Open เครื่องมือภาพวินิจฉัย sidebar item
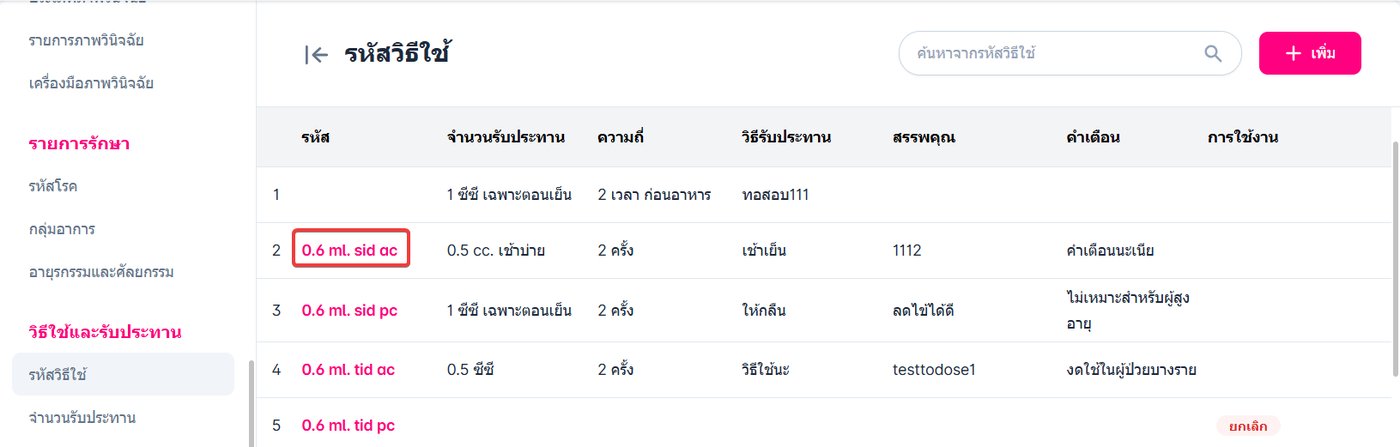This screenshot has width=1400, height=447. tap(91, 82)
